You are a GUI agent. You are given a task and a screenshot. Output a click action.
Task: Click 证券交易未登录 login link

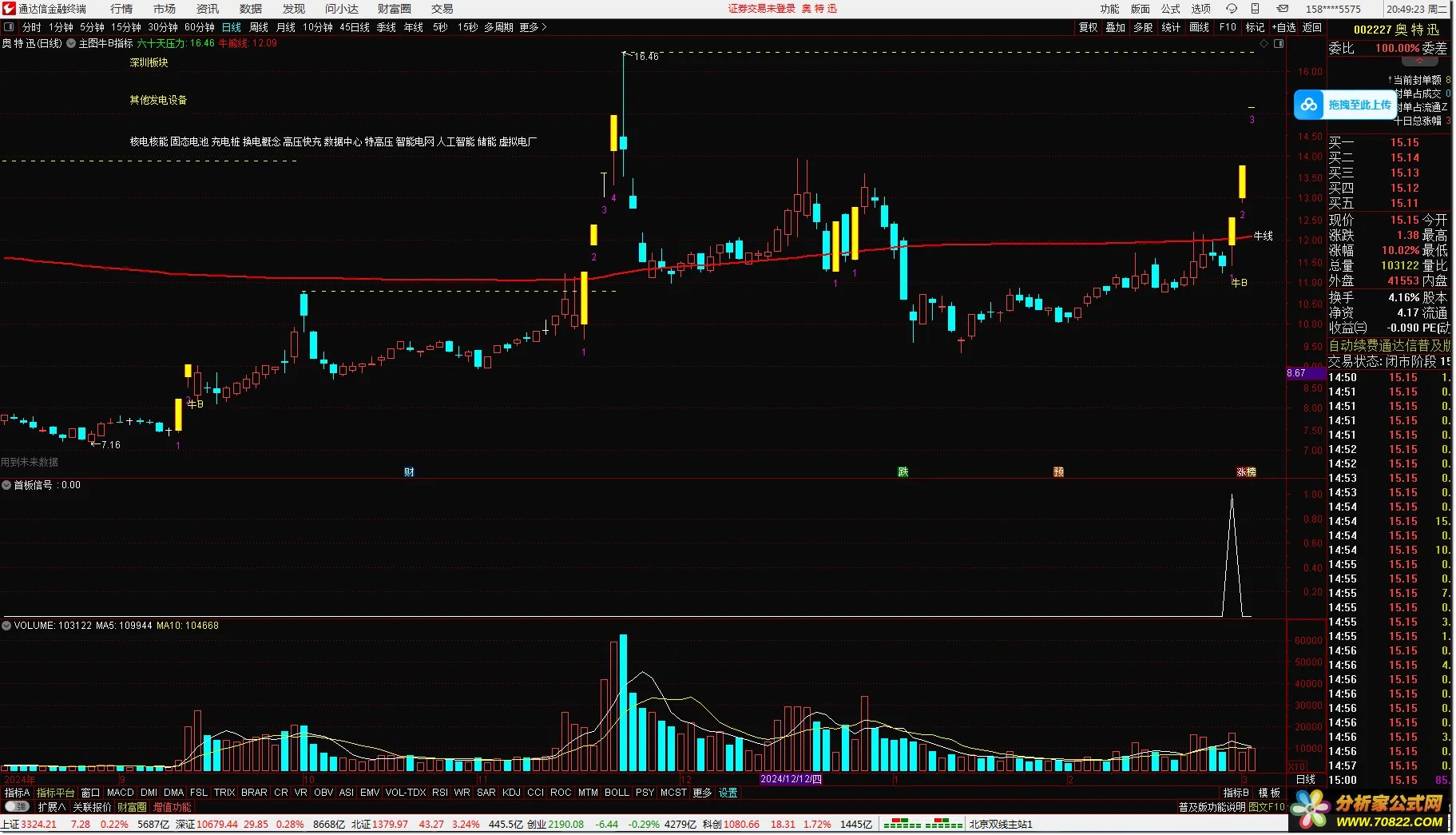[x=762, y=9]
